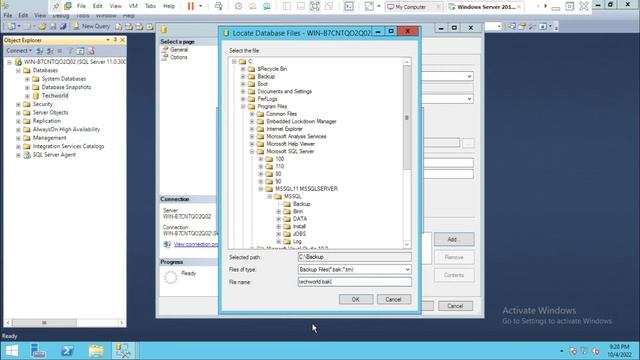Screen dimensions: 640x360
Task: Open File Explorer from the taskbar
Action: pyautogui.click(x=96, y=351)
